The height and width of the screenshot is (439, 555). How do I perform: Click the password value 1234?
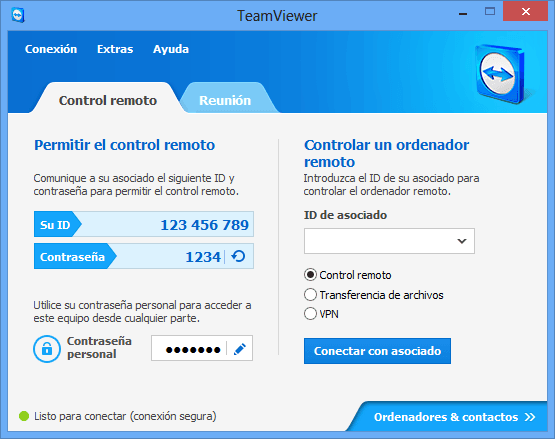pos(203,257)
